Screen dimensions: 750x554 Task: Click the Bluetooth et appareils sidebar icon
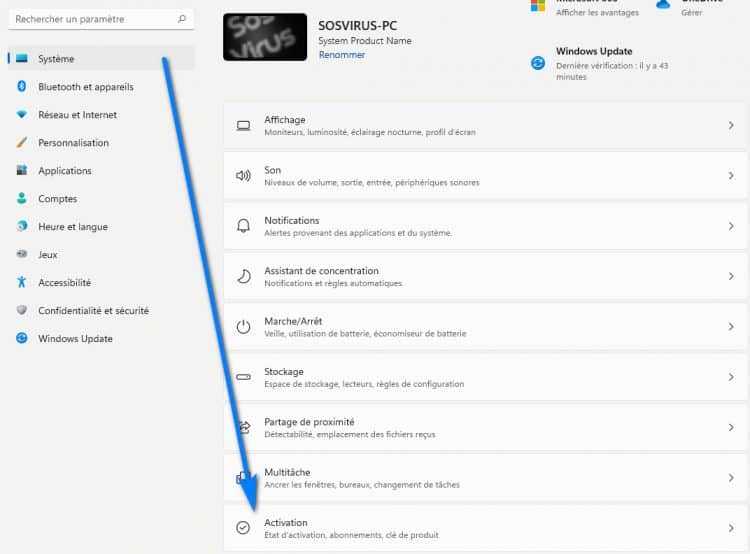pos(21,87)
